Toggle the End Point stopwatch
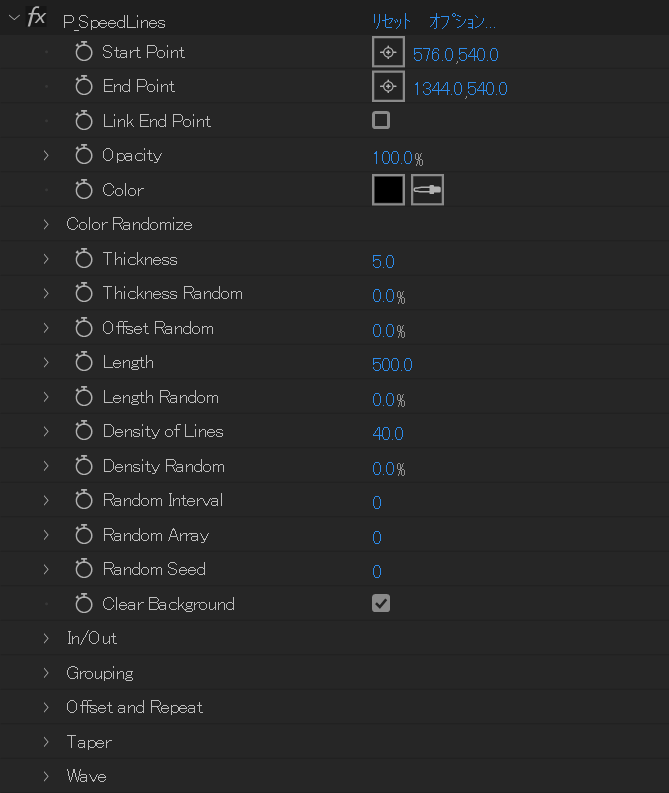669x793 pixels. [x=84, y=86]
